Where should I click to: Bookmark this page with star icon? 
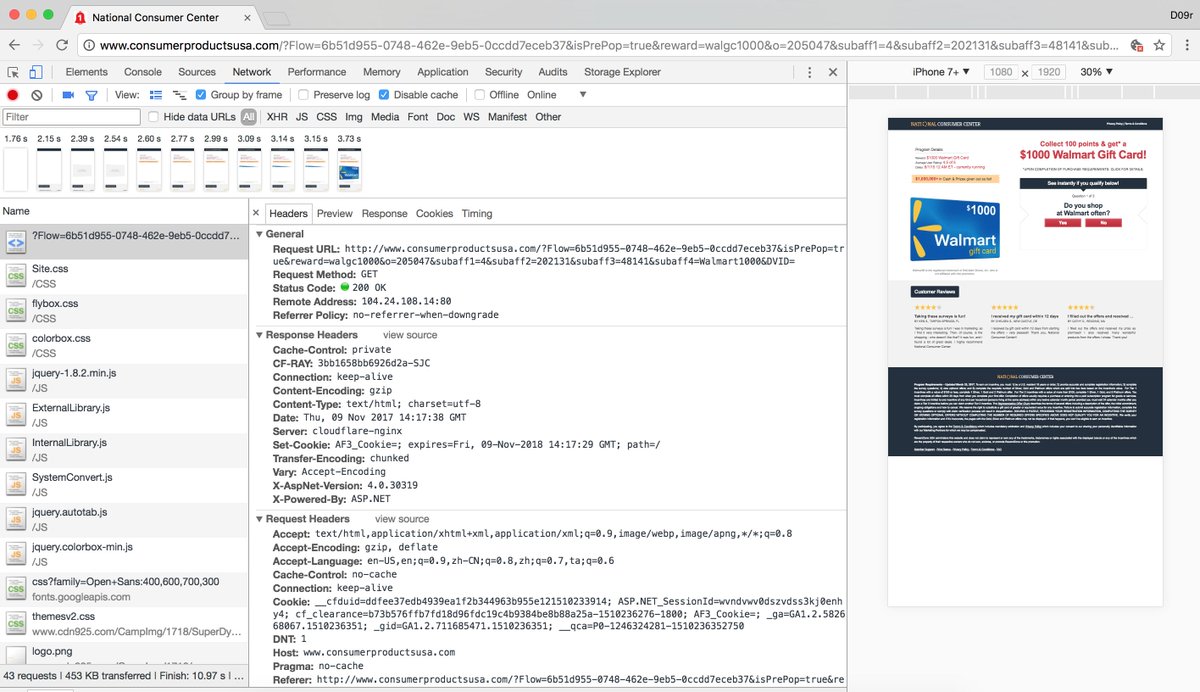pyautogui.click(x=1159, y=45)
